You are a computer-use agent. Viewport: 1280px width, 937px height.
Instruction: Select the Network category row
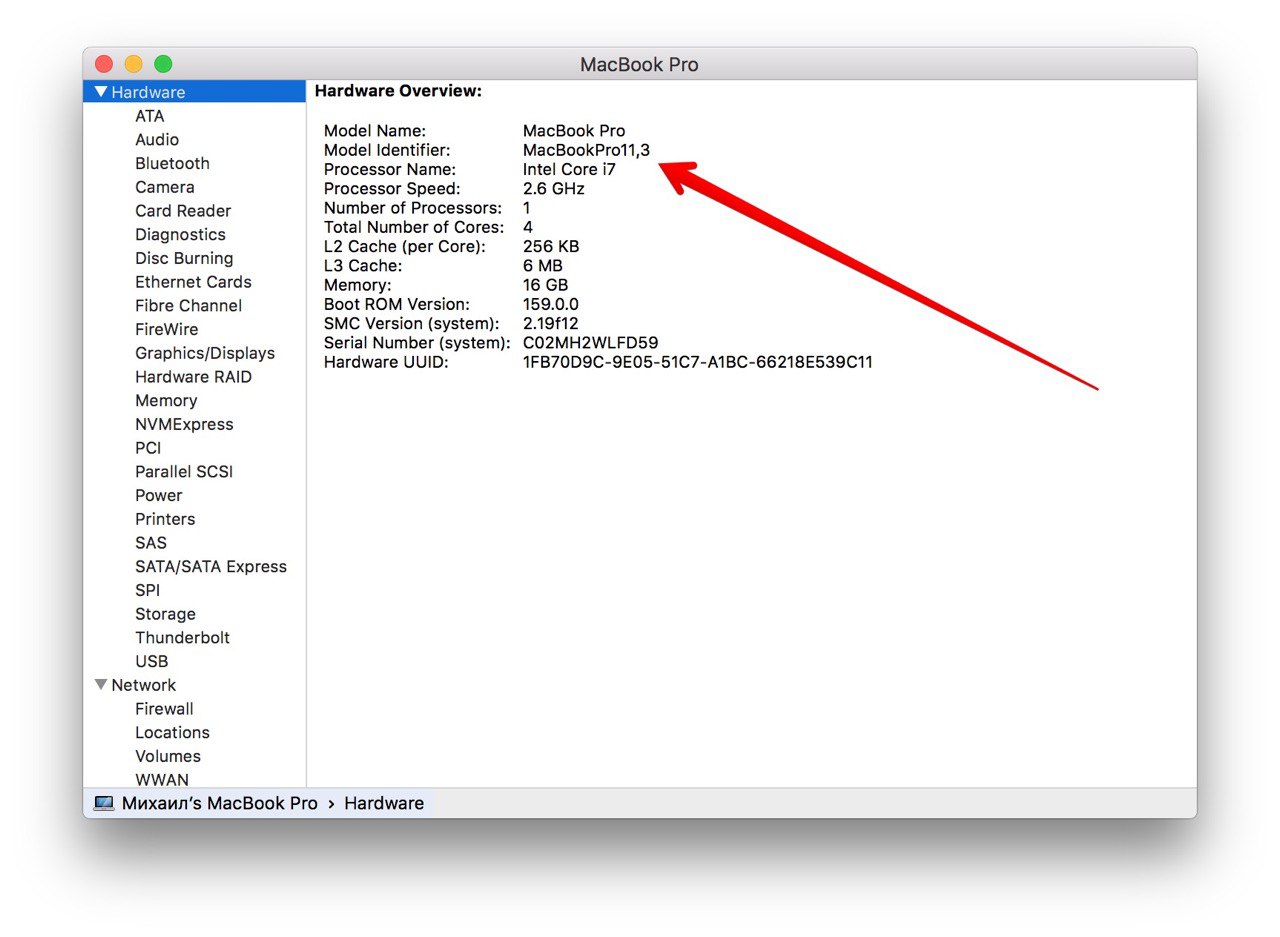coord(194,685)
